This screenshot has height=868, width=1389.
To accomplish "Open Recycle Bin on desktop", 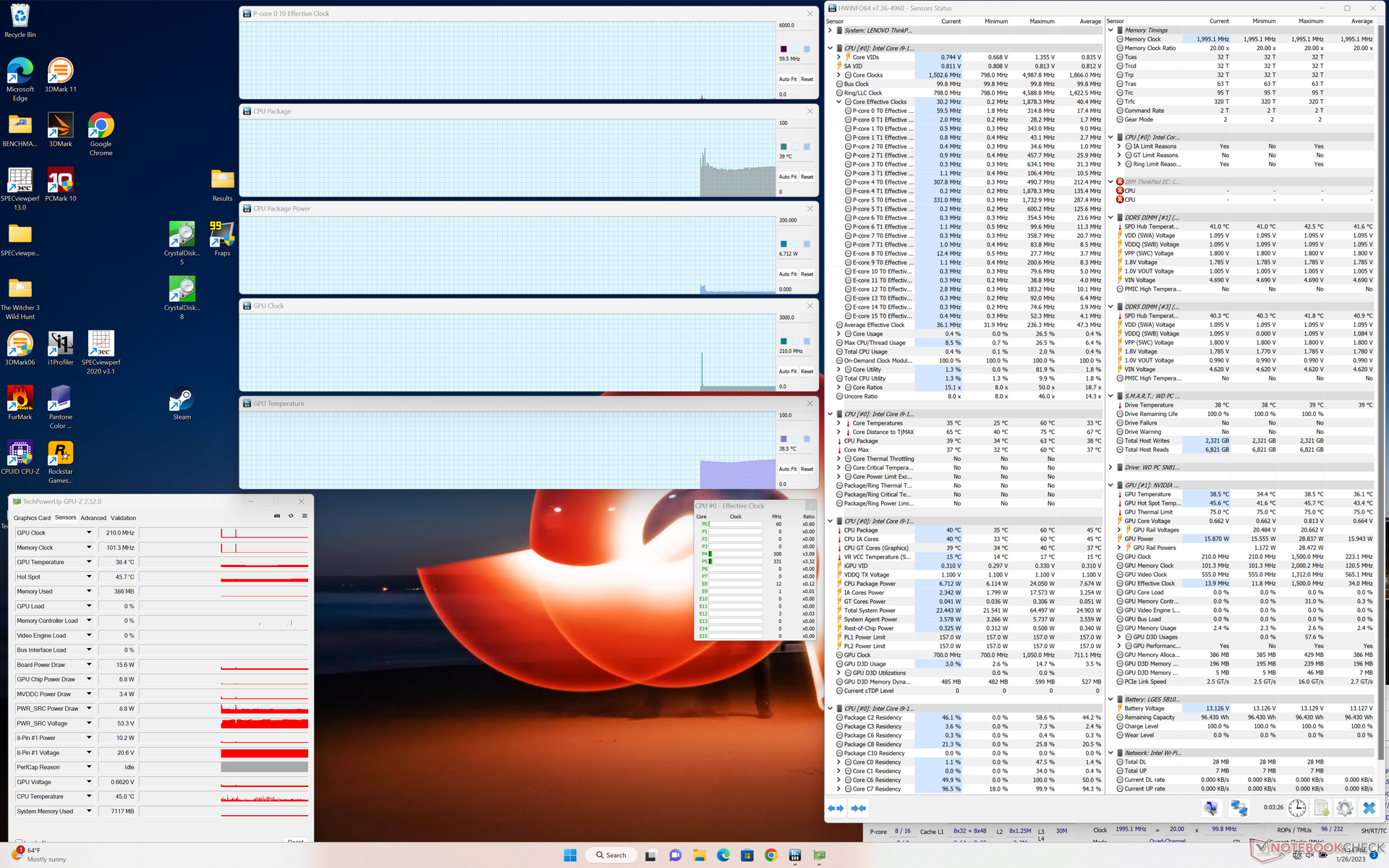I will pyautogui.click(x=20, y=22).
